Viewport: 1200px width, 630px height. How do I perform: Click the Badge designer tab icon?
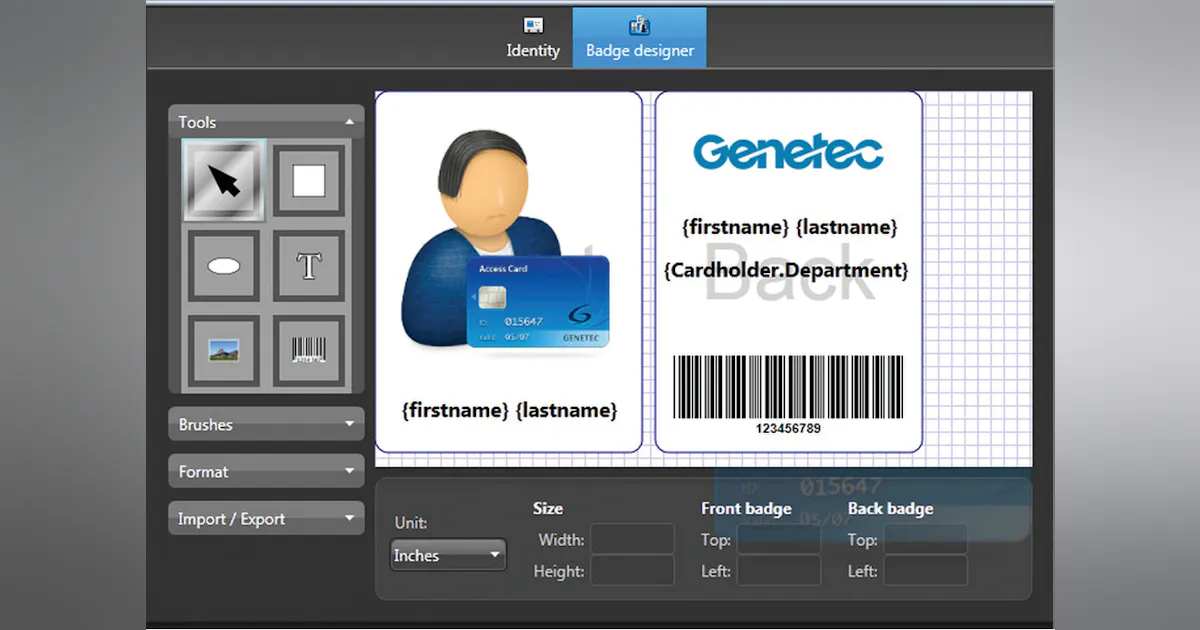(x=639, y=25)
